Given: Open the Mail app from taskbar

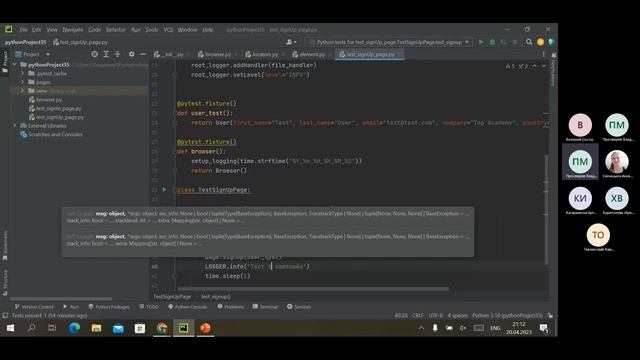Looking at the screenshot, I should click(118, 328).
